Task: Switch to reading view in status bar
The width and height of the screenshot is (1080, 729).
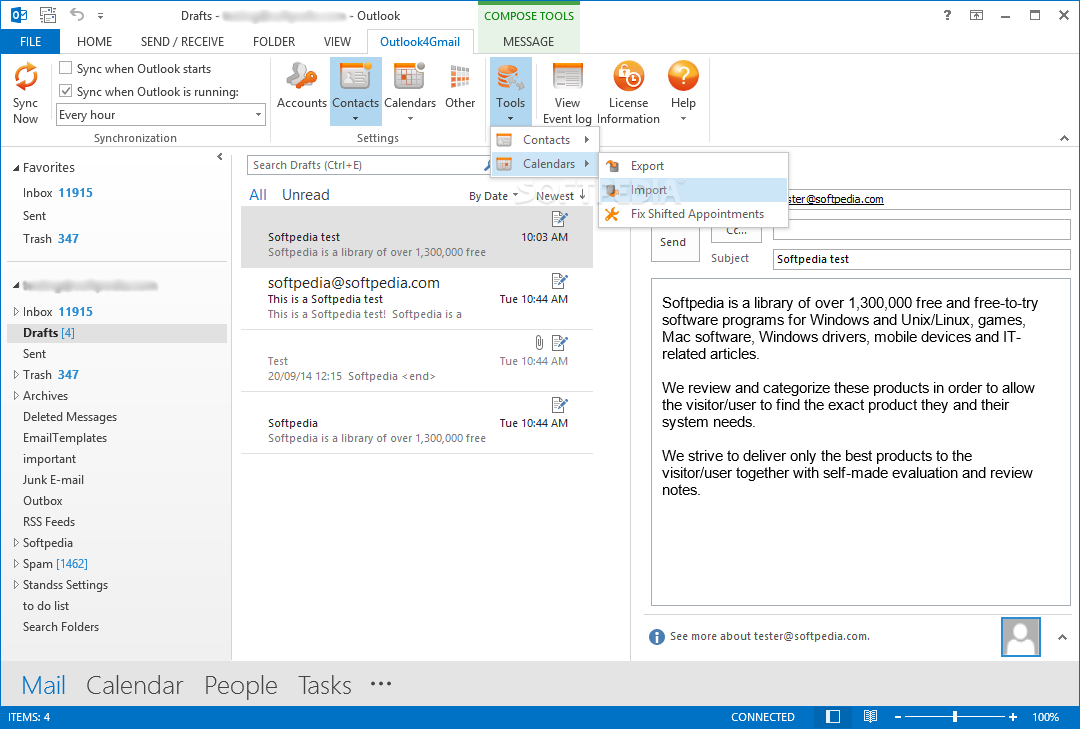Action: point(871,717)
